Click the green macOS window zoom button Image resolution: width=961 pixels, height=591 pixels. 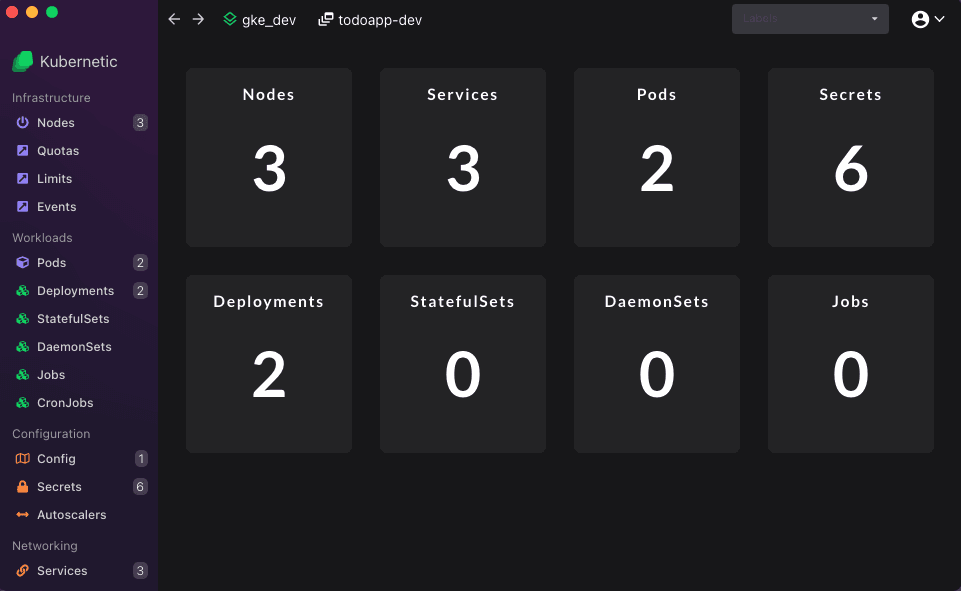(x=52, y=12)
